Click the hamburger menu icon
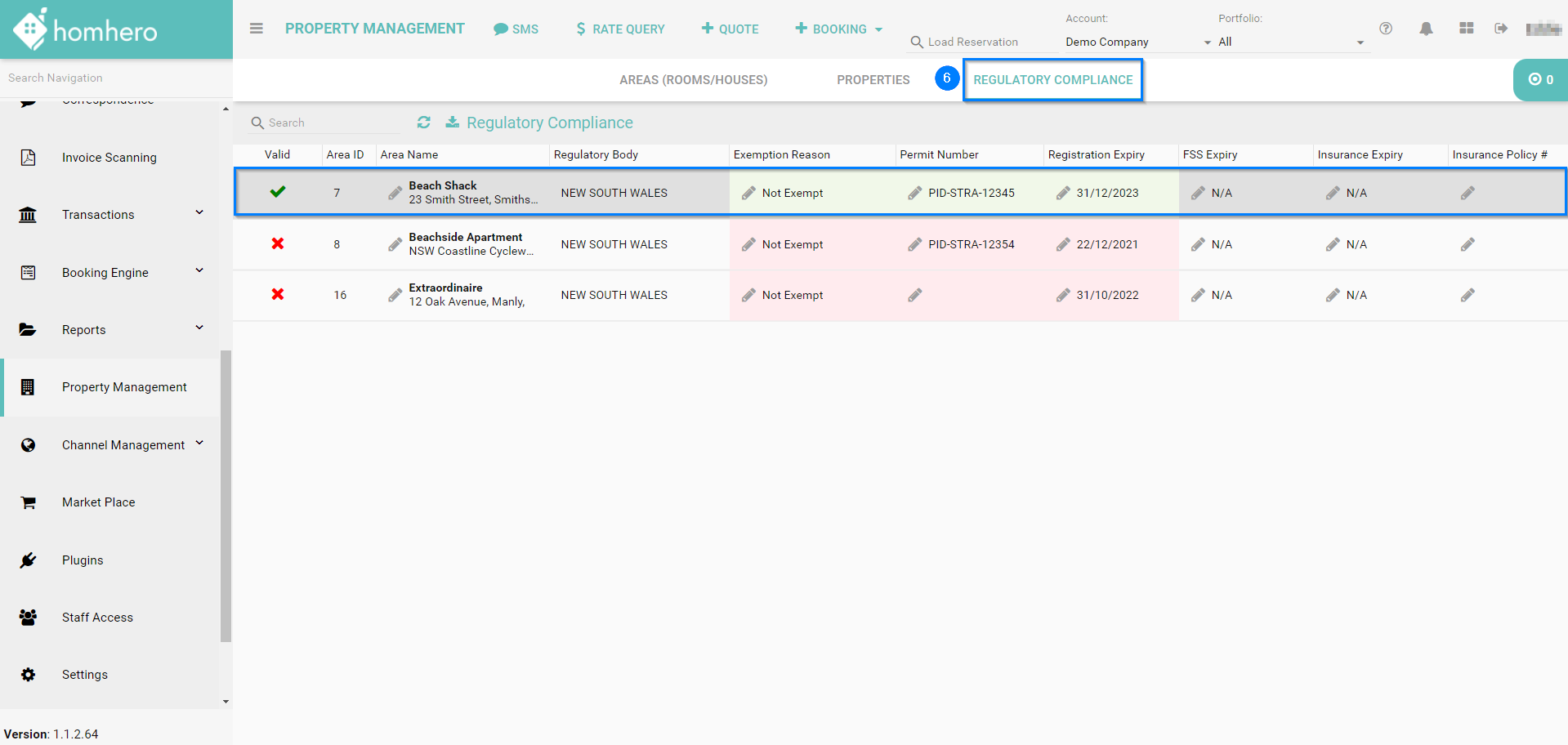This screenshot has height=745, width=1568. pyautogui.click(x=256, y=29)
